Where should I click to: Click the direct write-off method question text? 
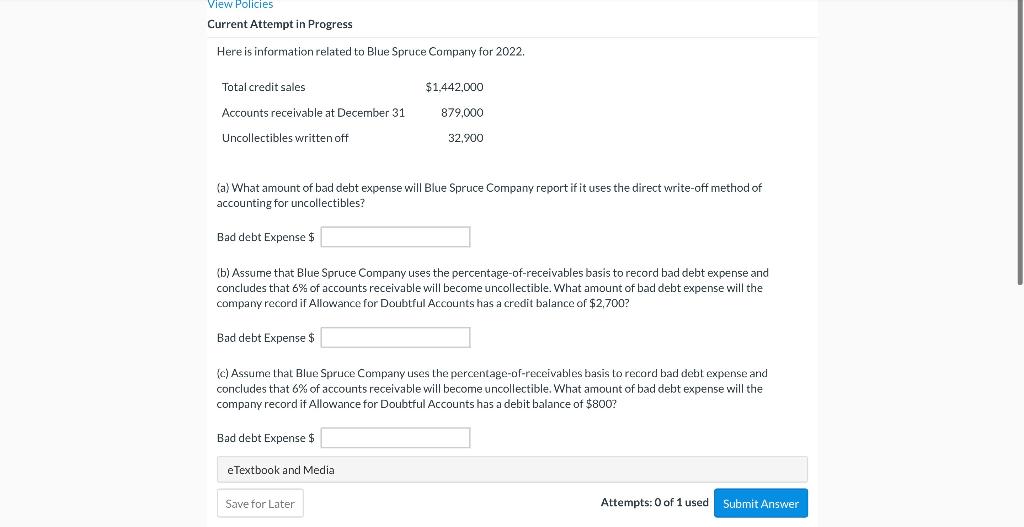tap(489, 195)
